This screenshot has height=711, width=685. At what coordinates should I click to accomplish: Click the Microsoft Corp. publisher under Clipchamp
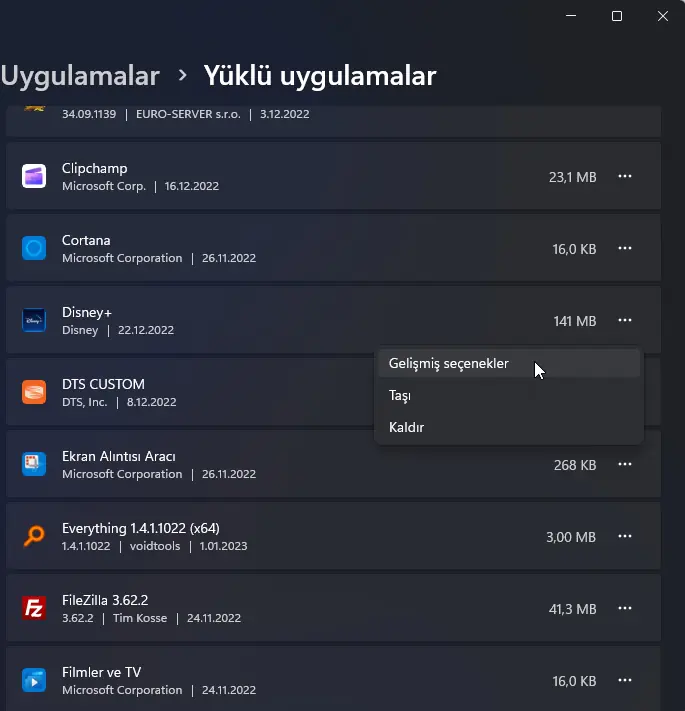point(104,186)
